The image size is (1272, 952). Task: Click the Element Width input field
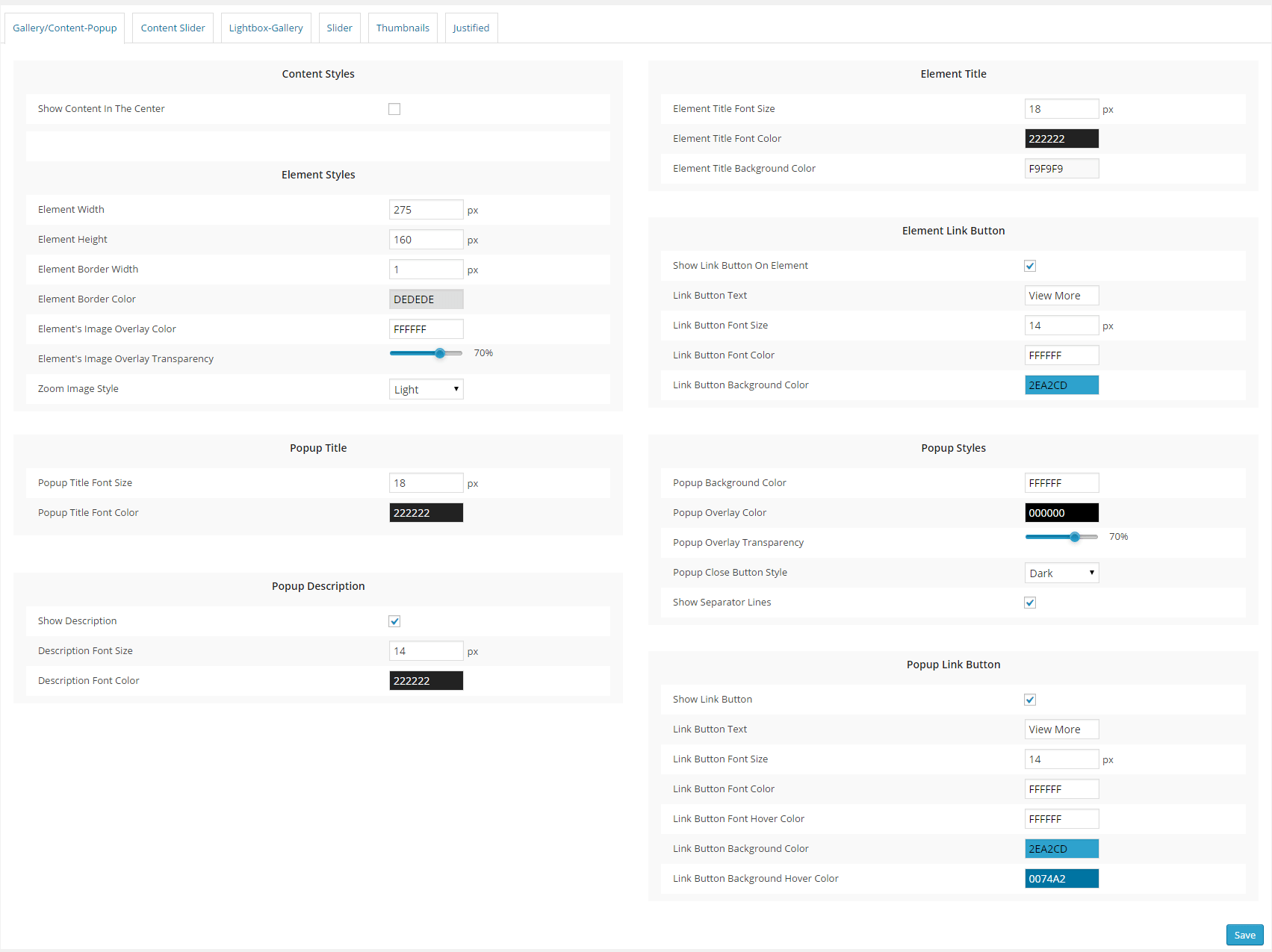[426, 210]
